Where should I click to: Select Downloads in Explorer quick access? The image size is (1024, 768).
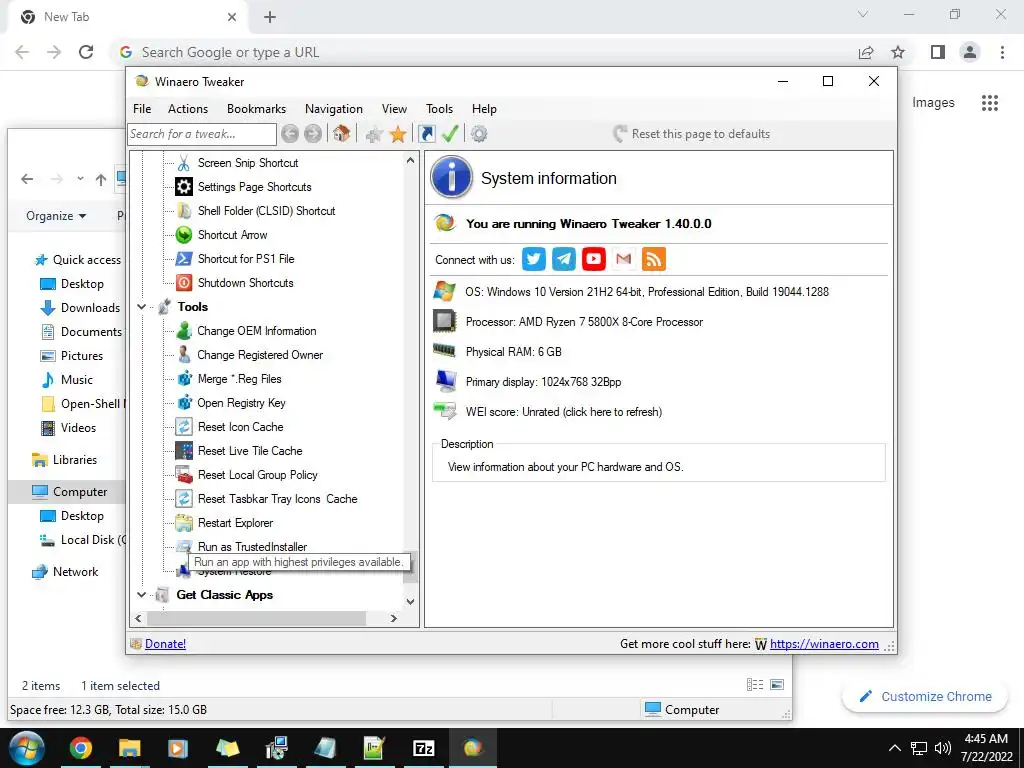tap(80, 308)
